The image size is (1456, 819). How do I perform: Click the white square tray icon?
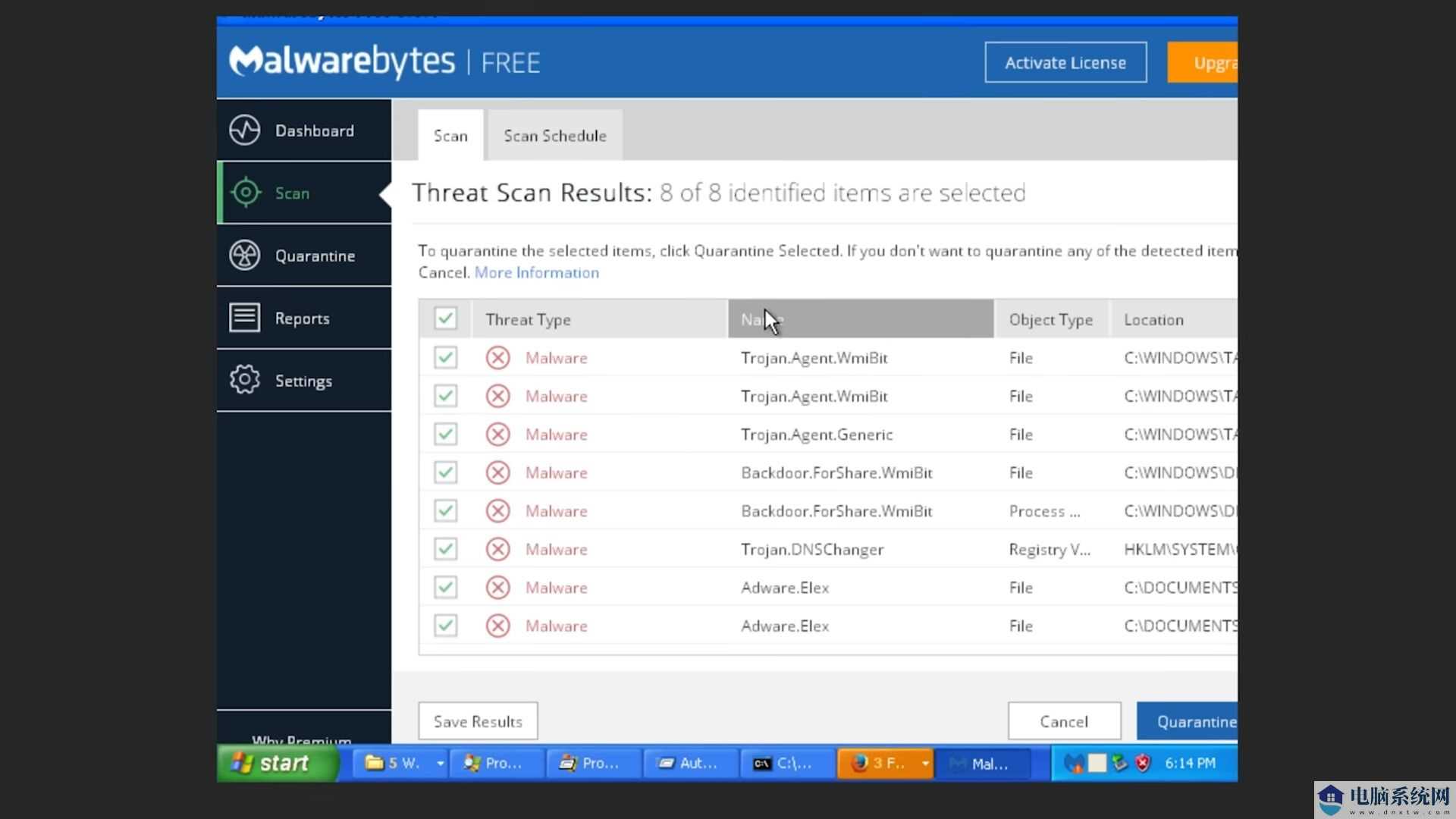tap(1097, 763)
